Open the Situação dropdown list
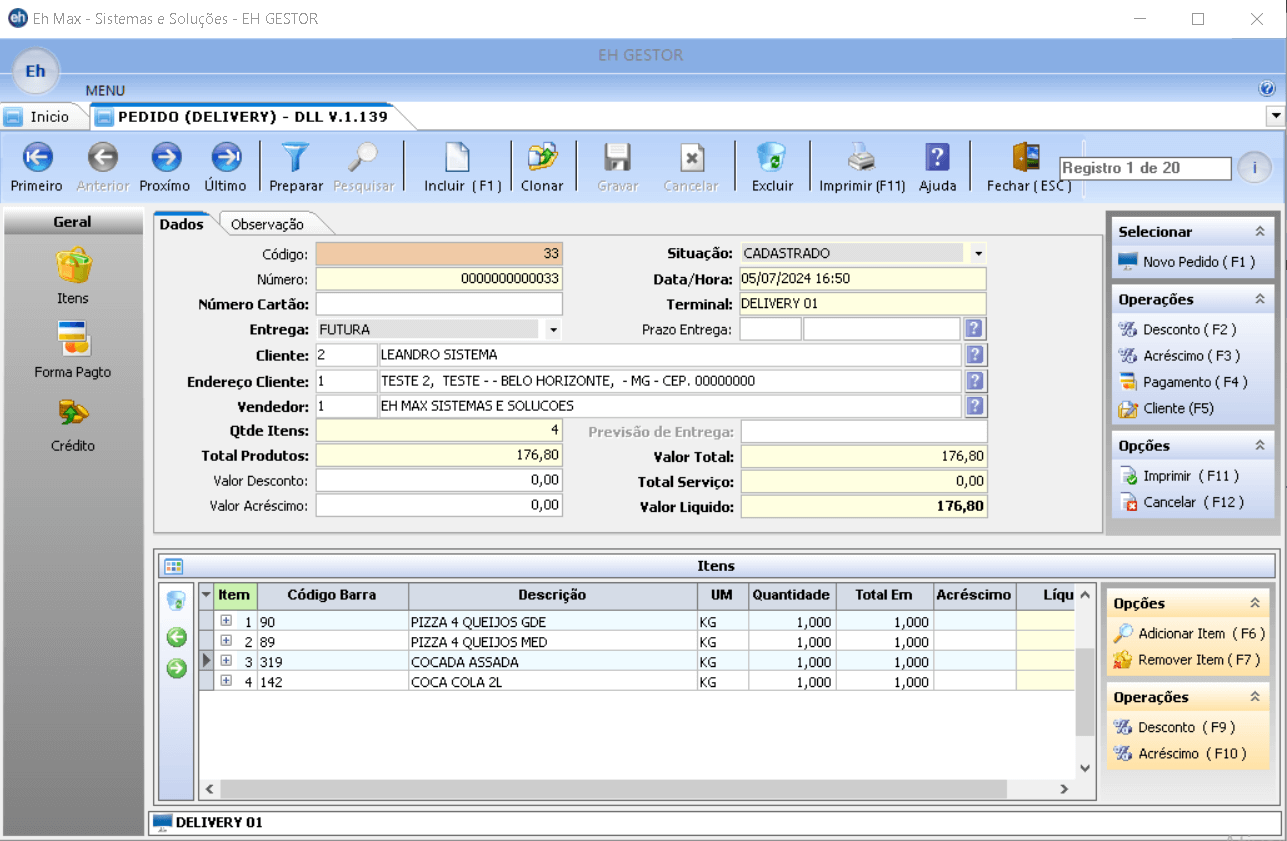Viewport: 1287px width, 841px height. pyautogui.click(x=978, y=253)
